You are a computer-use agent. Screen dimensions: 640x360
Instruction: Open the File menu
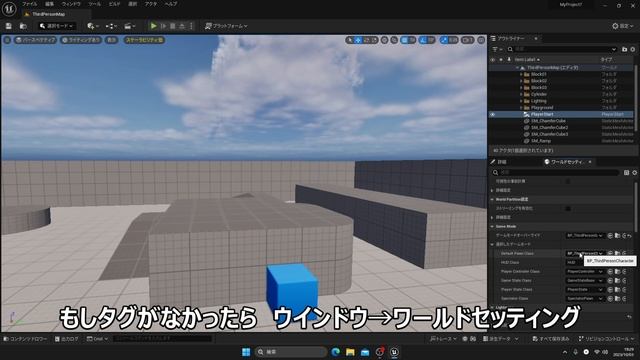click(x=29, y=4)
